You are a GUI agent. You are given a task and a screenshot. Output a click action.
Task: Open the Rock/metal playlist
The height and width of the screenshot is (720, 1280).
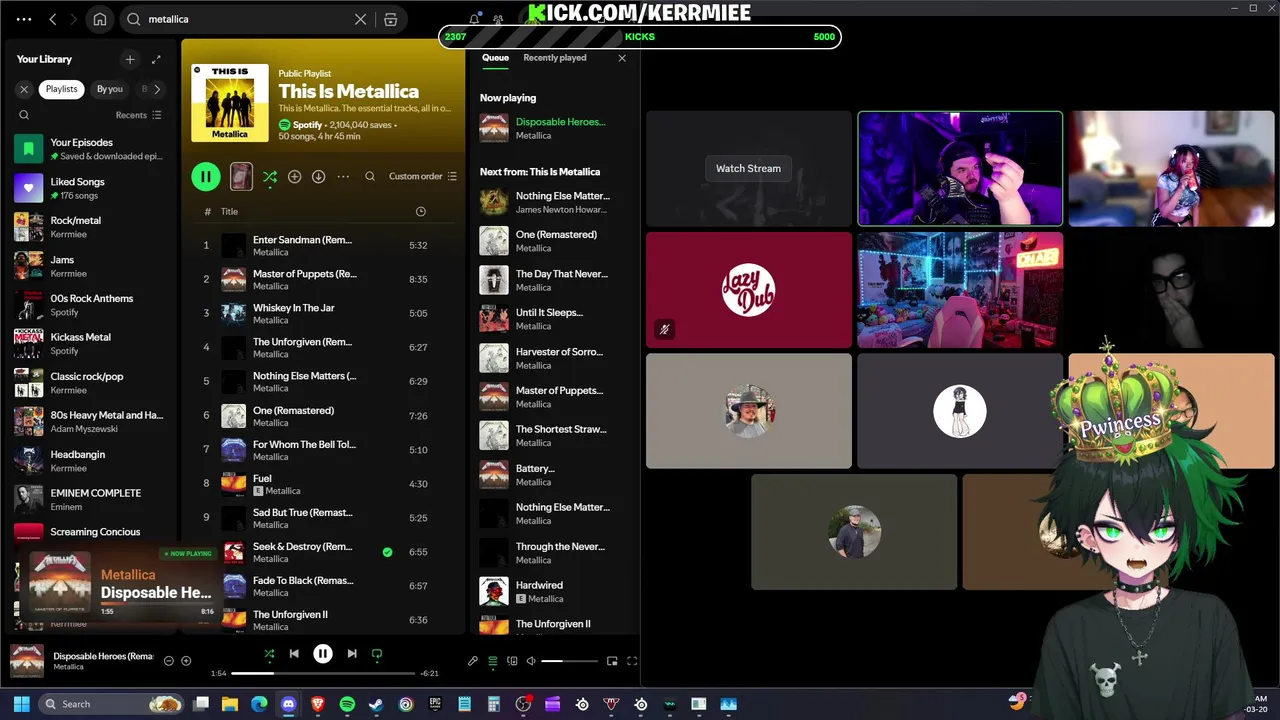click(90, 227)
